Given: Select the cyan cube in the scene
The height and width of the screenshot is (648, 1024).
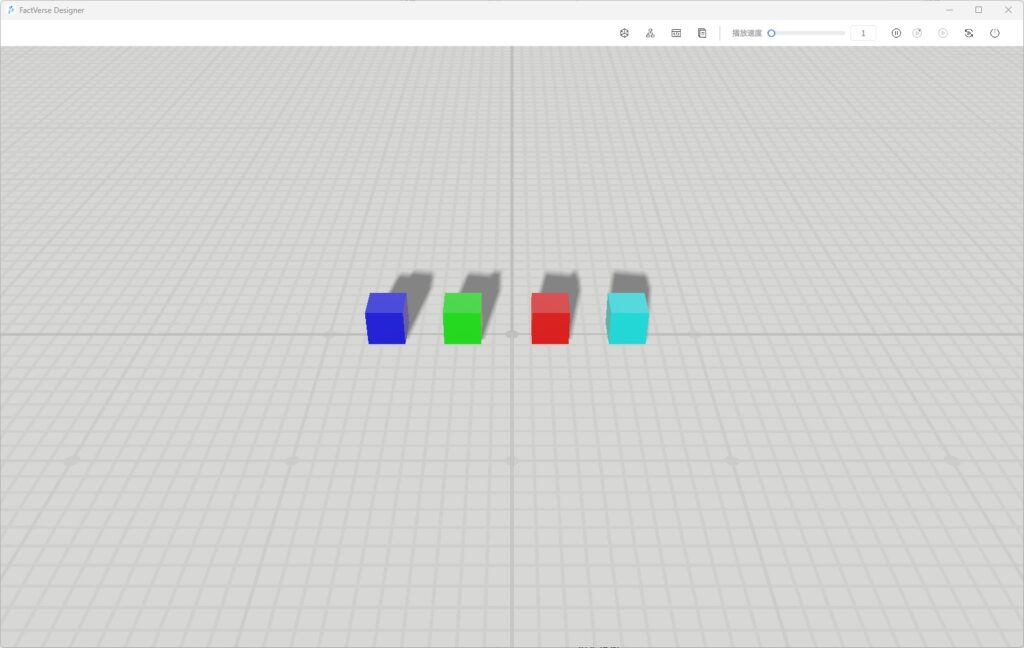Looking at the screenshot, I should coord(628,319).
